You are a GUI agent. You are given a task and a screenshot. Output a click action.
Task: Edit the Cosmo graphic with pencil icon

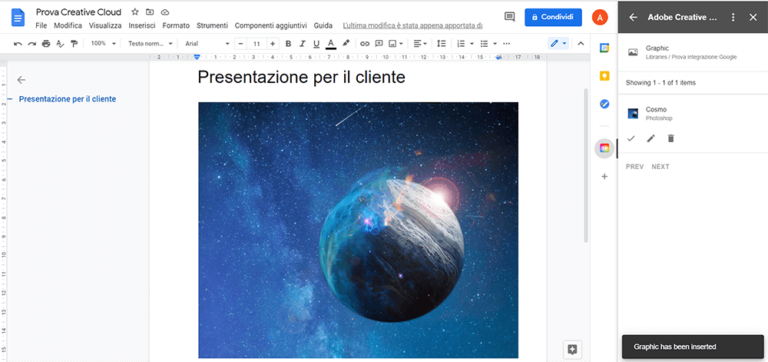click(x=651, y=139)
